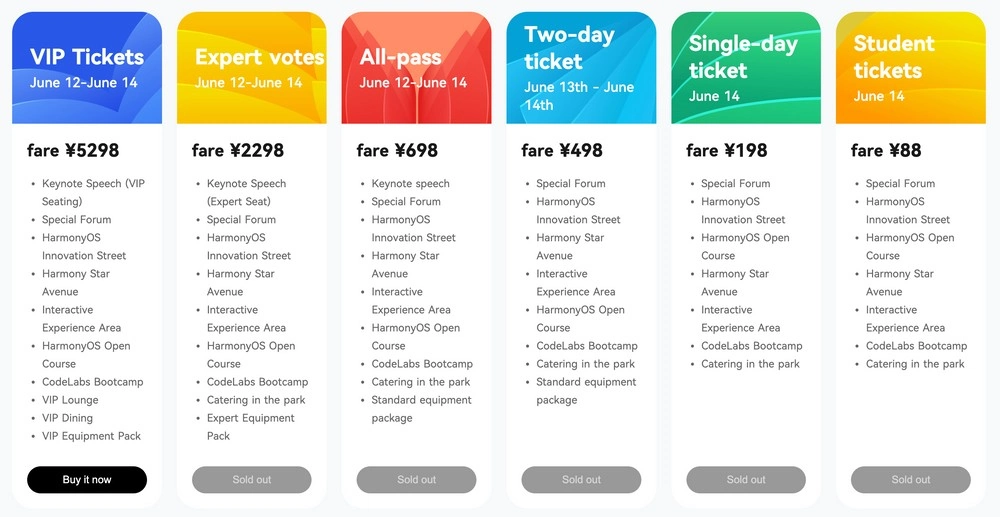Select the orange Student tickets banner

point(911,68)
